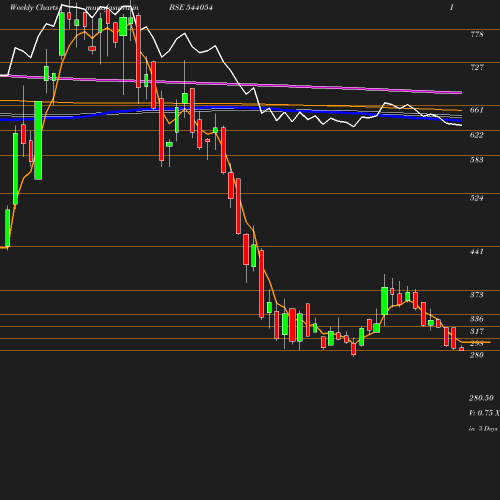
Task: Click the 336 price axis label
Action: click(477, 319)
